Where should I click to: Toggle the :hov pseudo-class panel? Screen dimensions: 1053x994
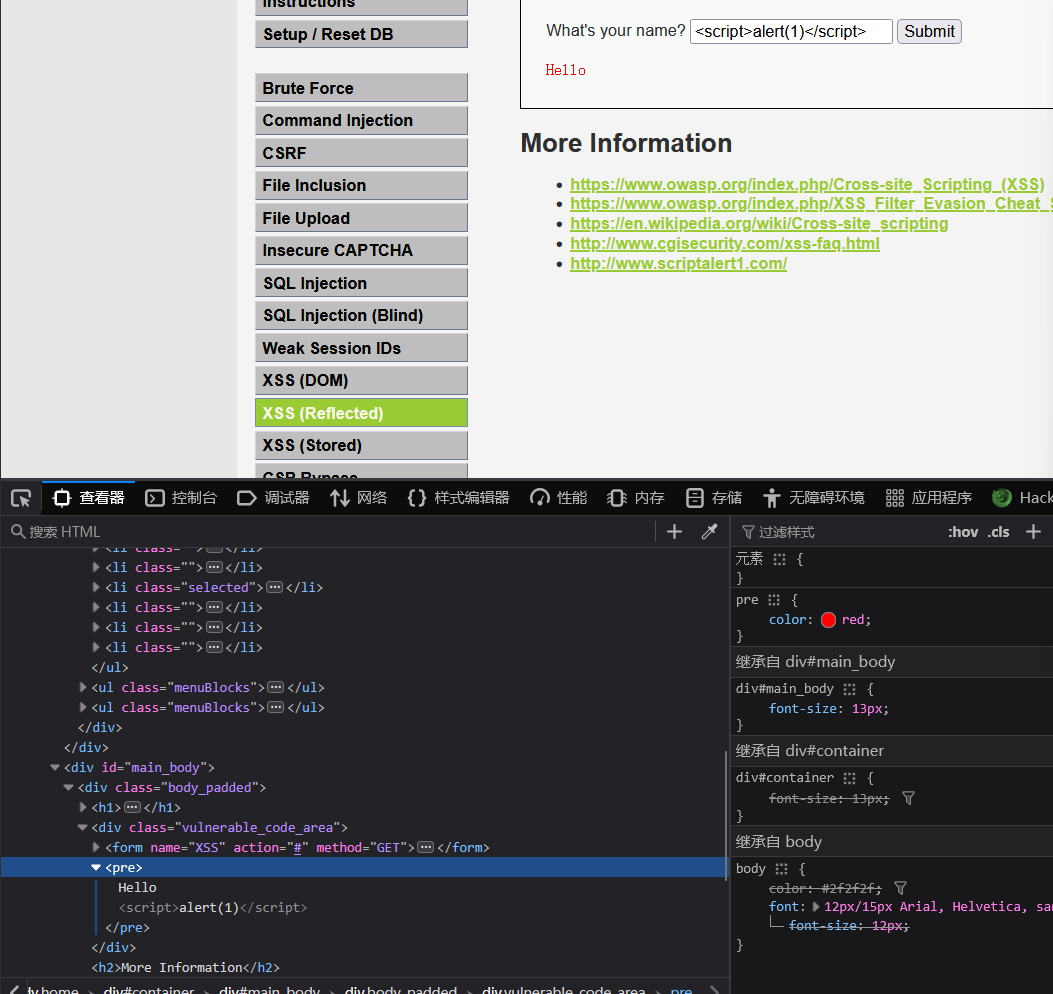click(x=962, y=532)
